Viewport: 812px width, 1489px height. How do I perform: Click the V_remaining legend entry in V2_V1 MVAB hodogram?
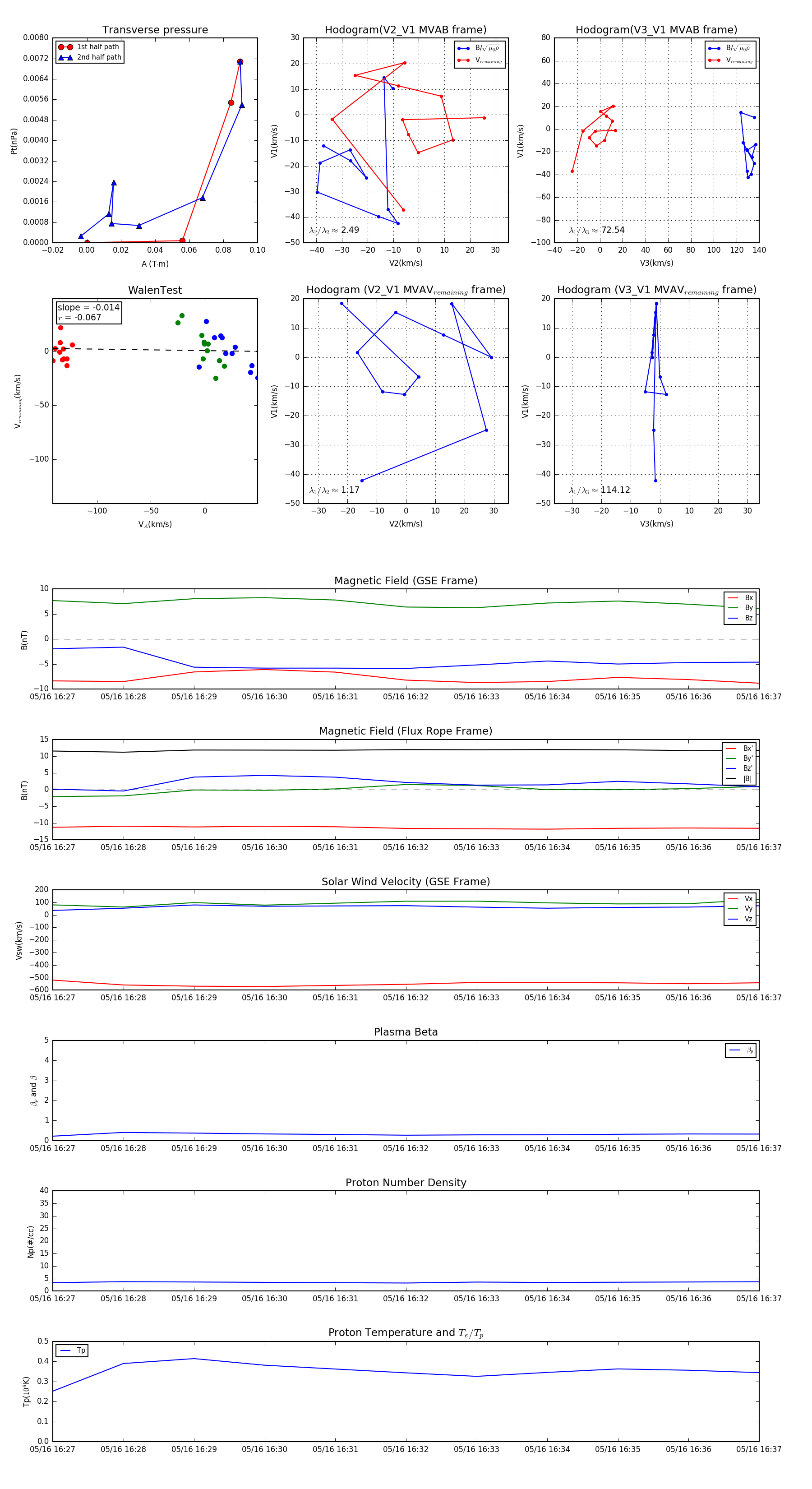point(480,61)
